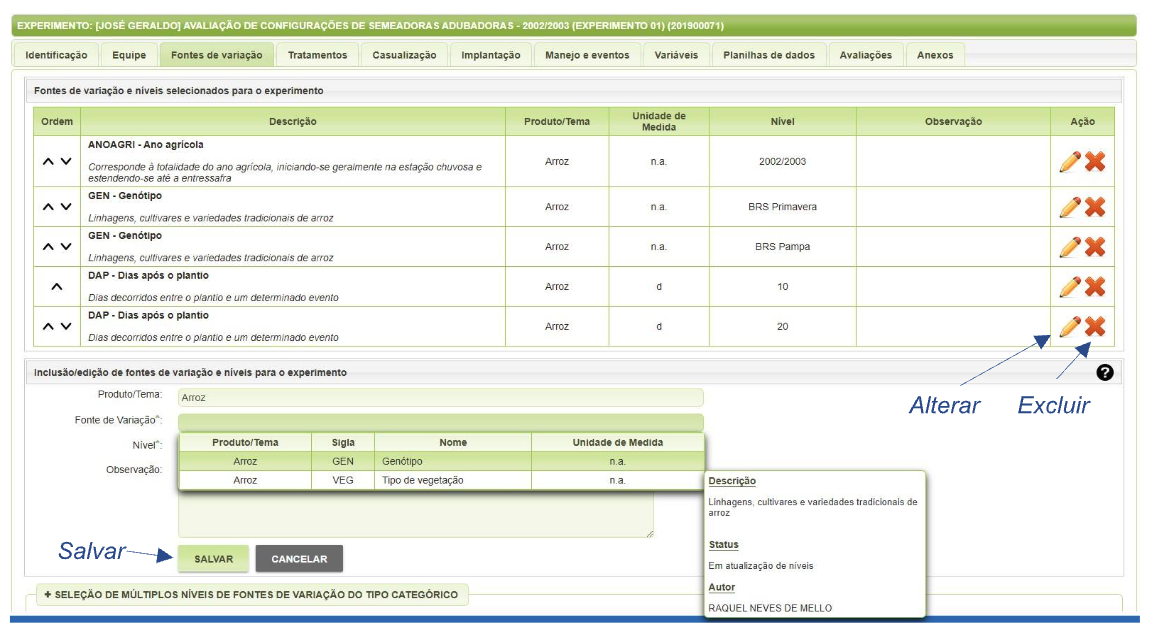Click inside the Observação text area
This screenshot has width=1153, height=637.
[415, 513]
